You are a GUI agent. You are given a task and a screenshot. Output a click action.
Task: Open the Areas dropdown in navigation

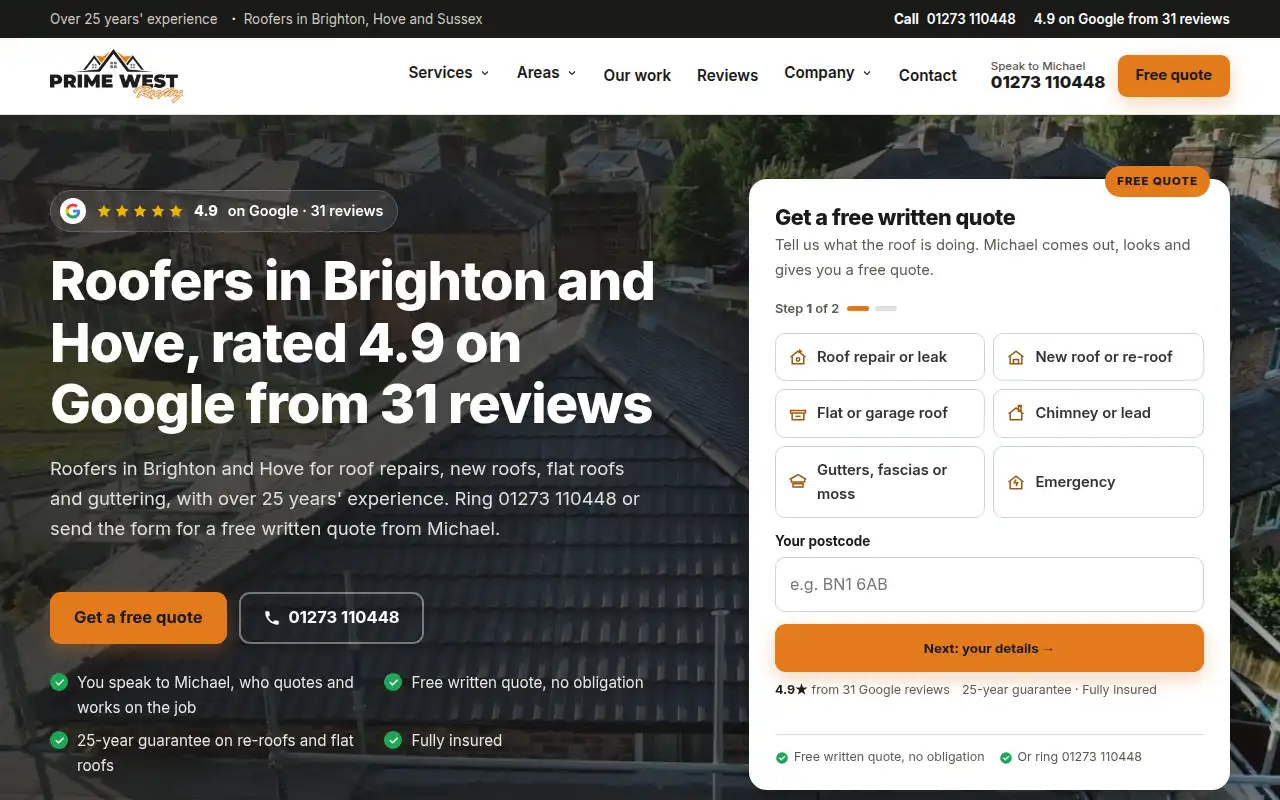(x=547, y=73)
